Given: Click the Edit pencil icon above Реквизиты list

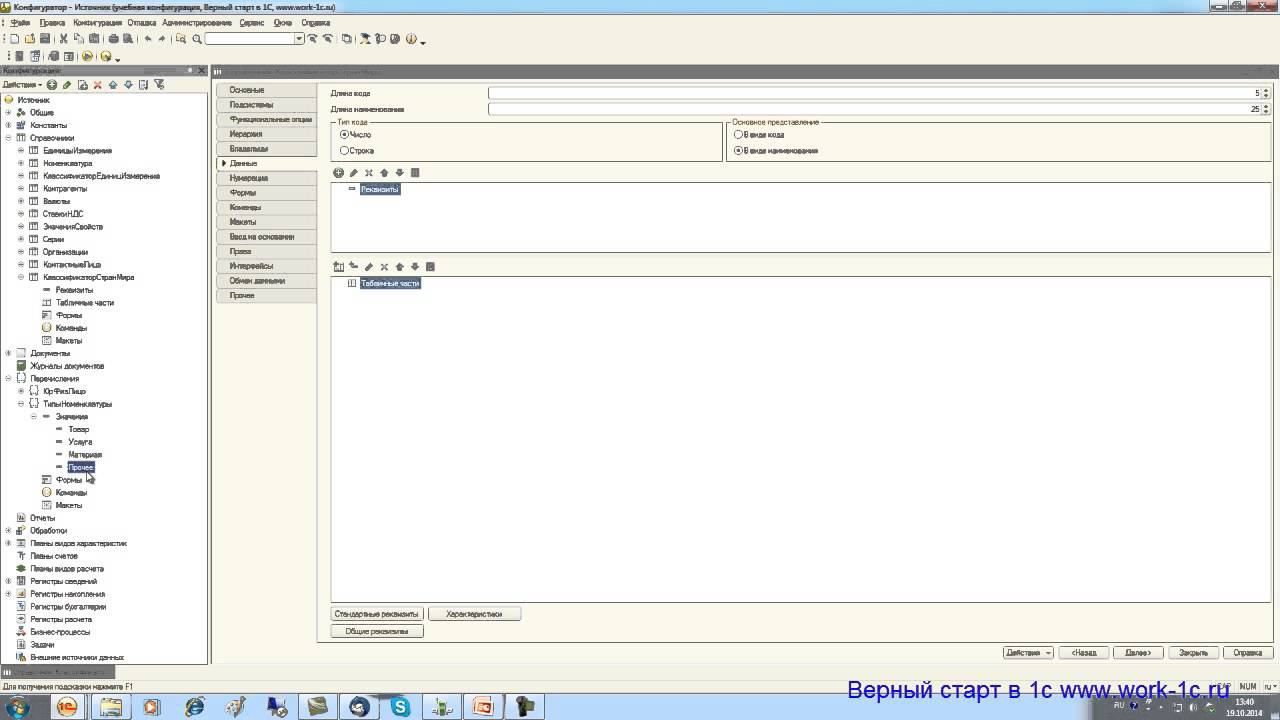Looking at the screenshot, I should coord(353,173).
